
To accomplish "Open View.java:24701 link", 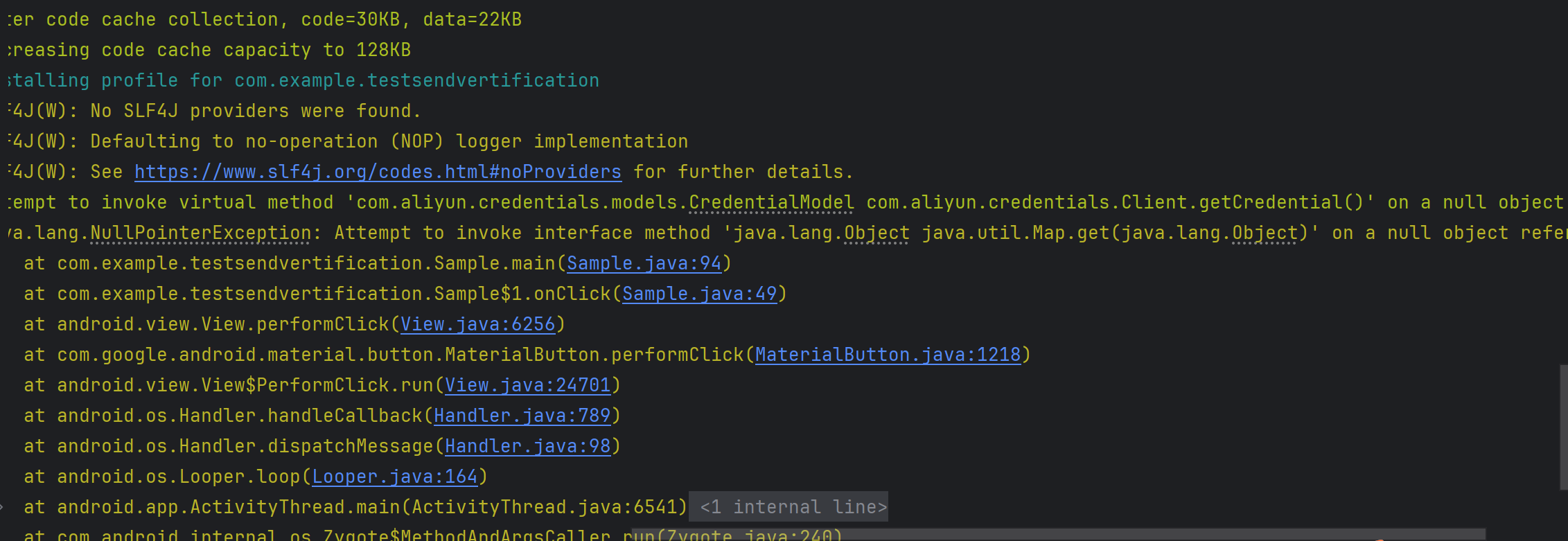I will pos(528,385).
